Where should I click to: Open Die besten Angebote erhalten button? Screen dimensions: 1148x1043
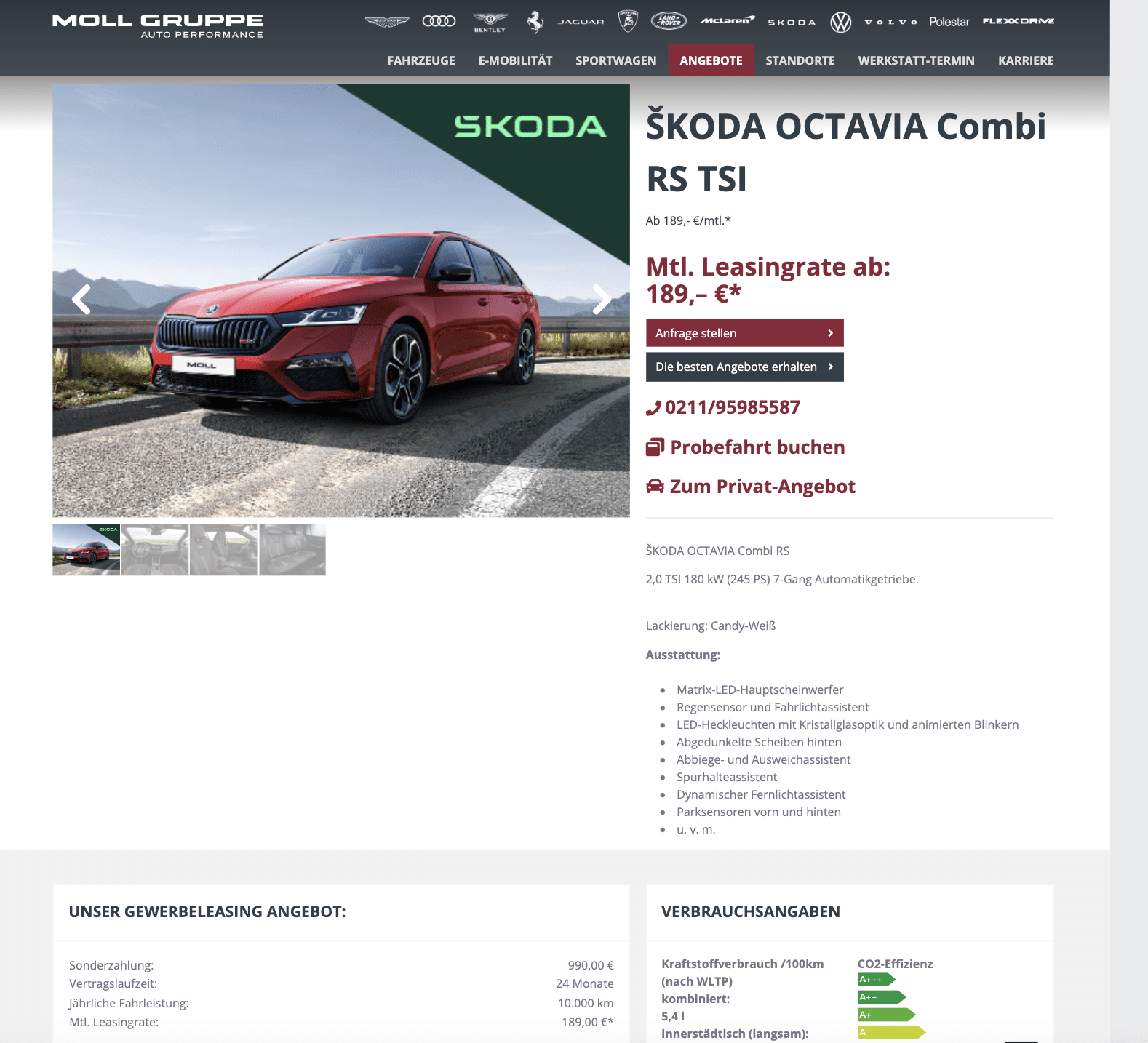(745, 367)
